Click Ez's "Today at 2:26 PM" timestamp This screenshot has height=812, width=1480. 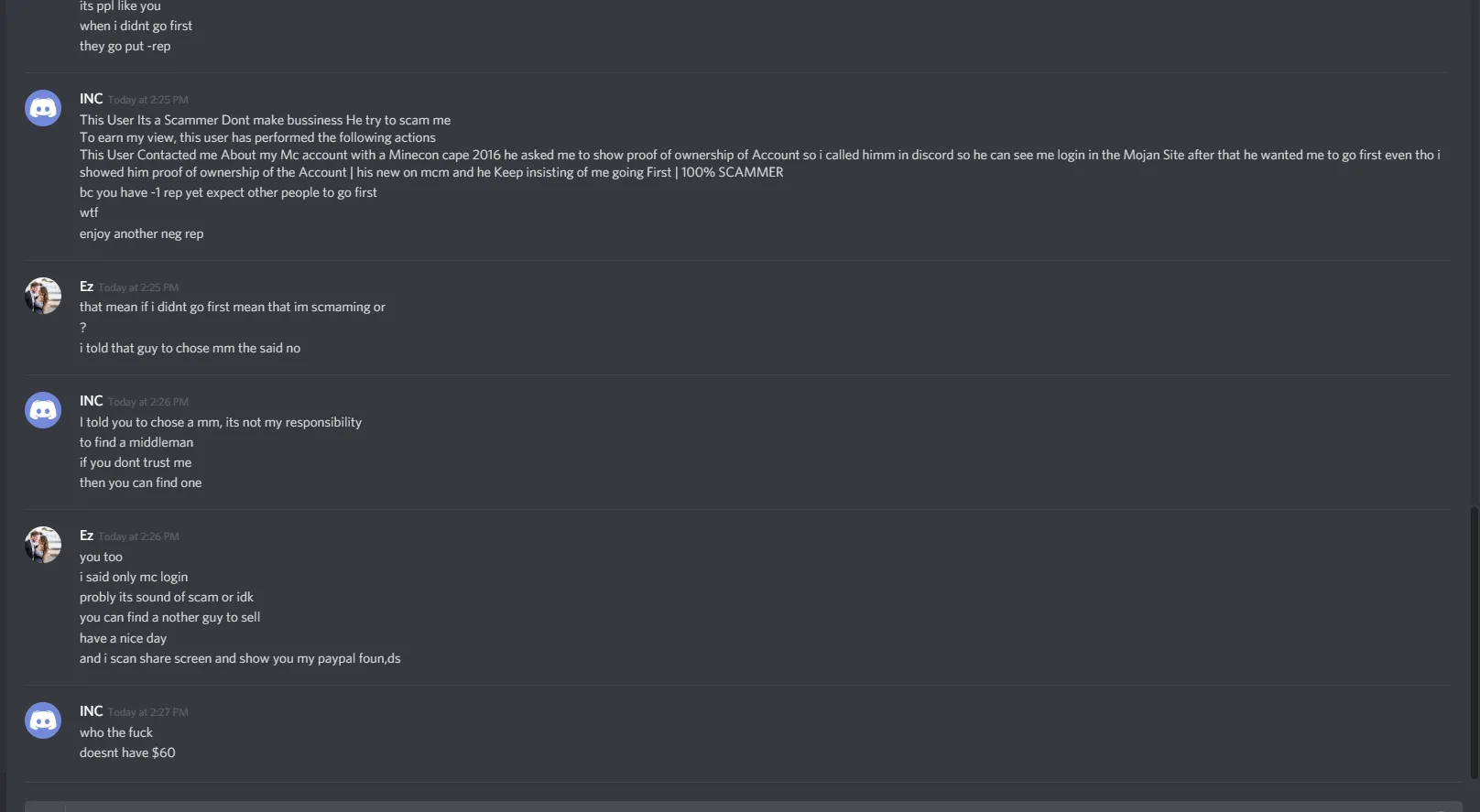[x=139, y=536]
